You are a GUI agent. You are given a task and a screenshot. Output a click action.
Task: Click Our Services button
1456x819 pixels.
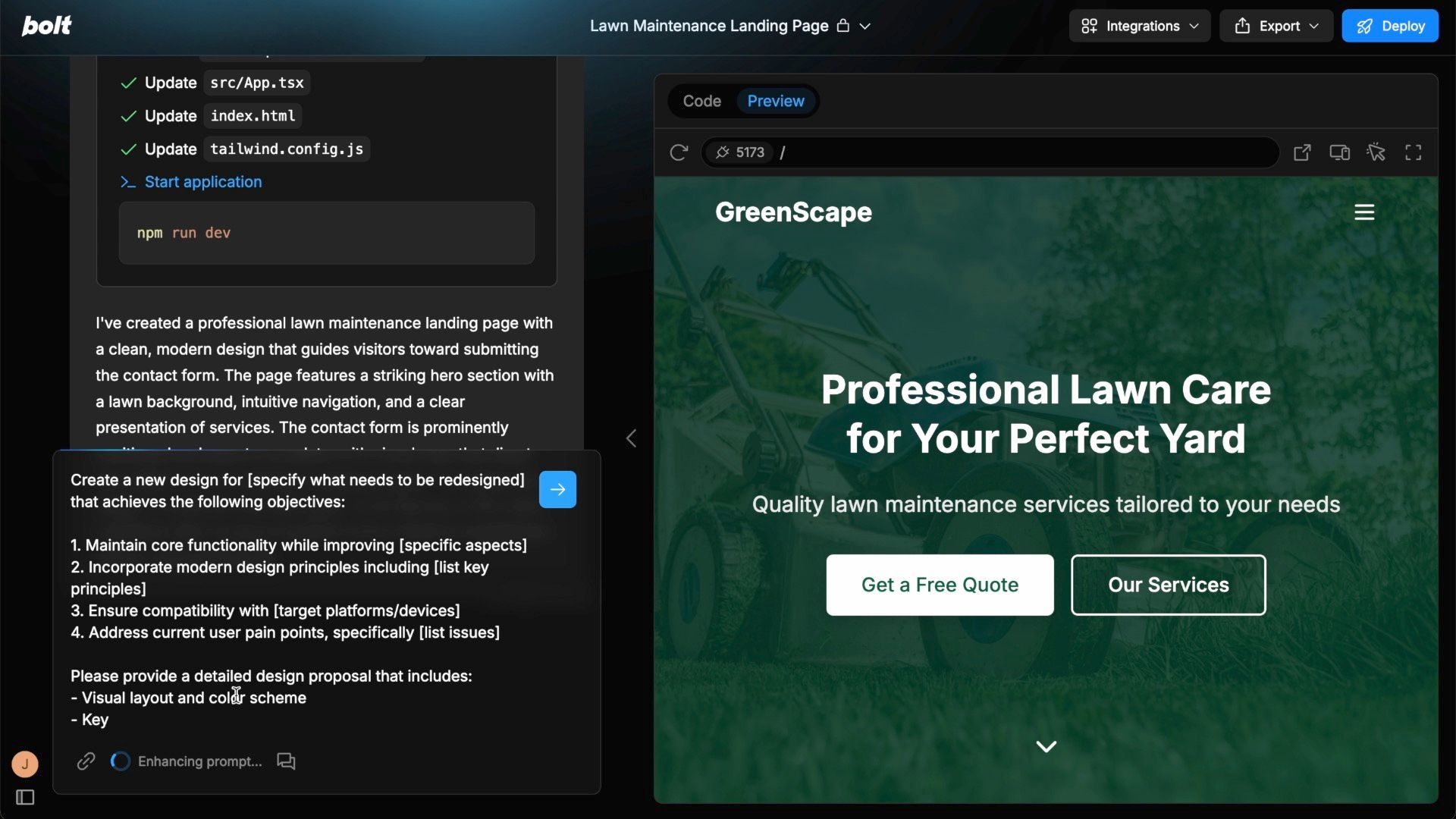(1168, 585)
